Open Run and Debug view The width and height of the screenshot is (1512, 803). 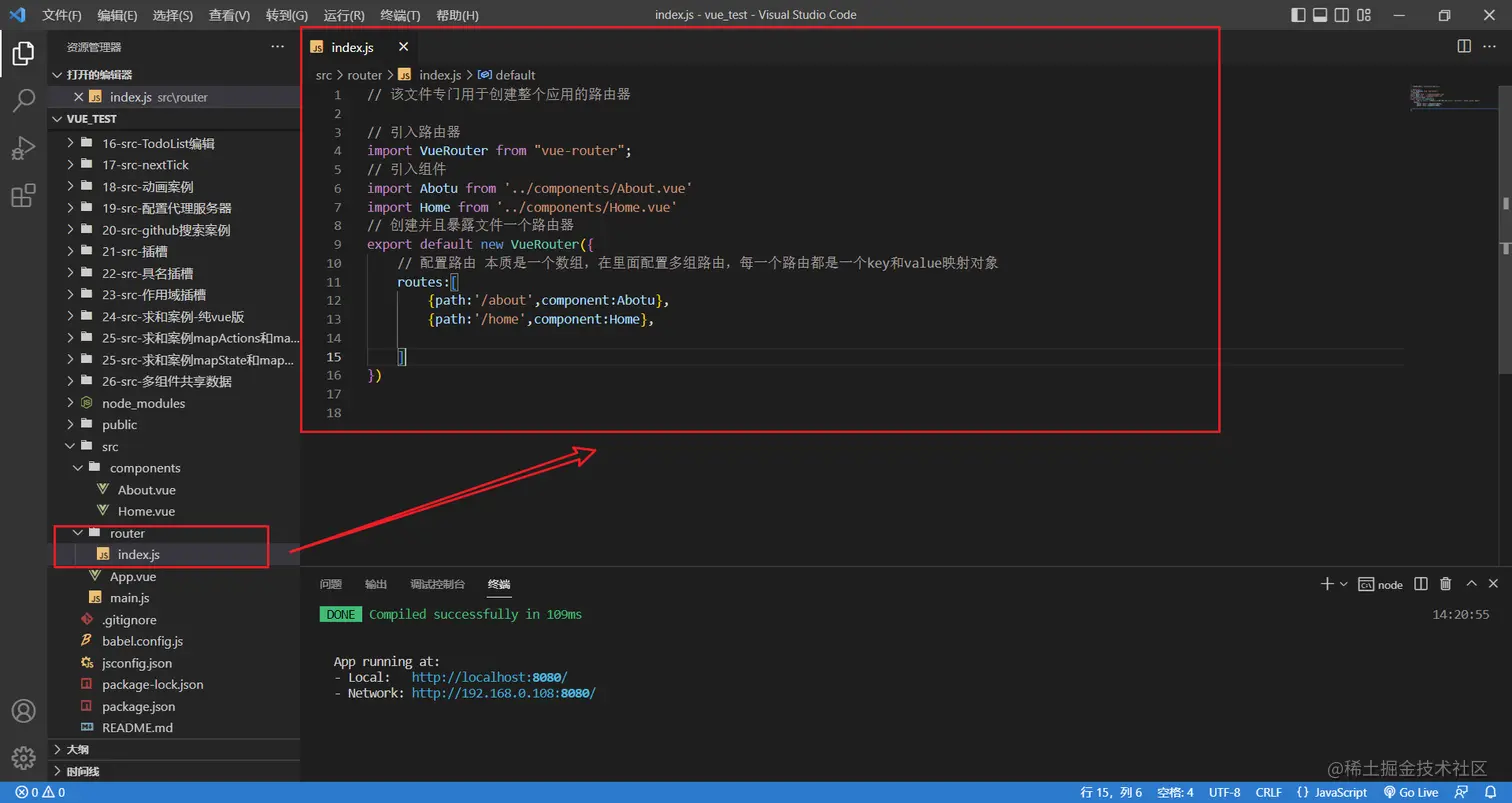tap(23, 148)
